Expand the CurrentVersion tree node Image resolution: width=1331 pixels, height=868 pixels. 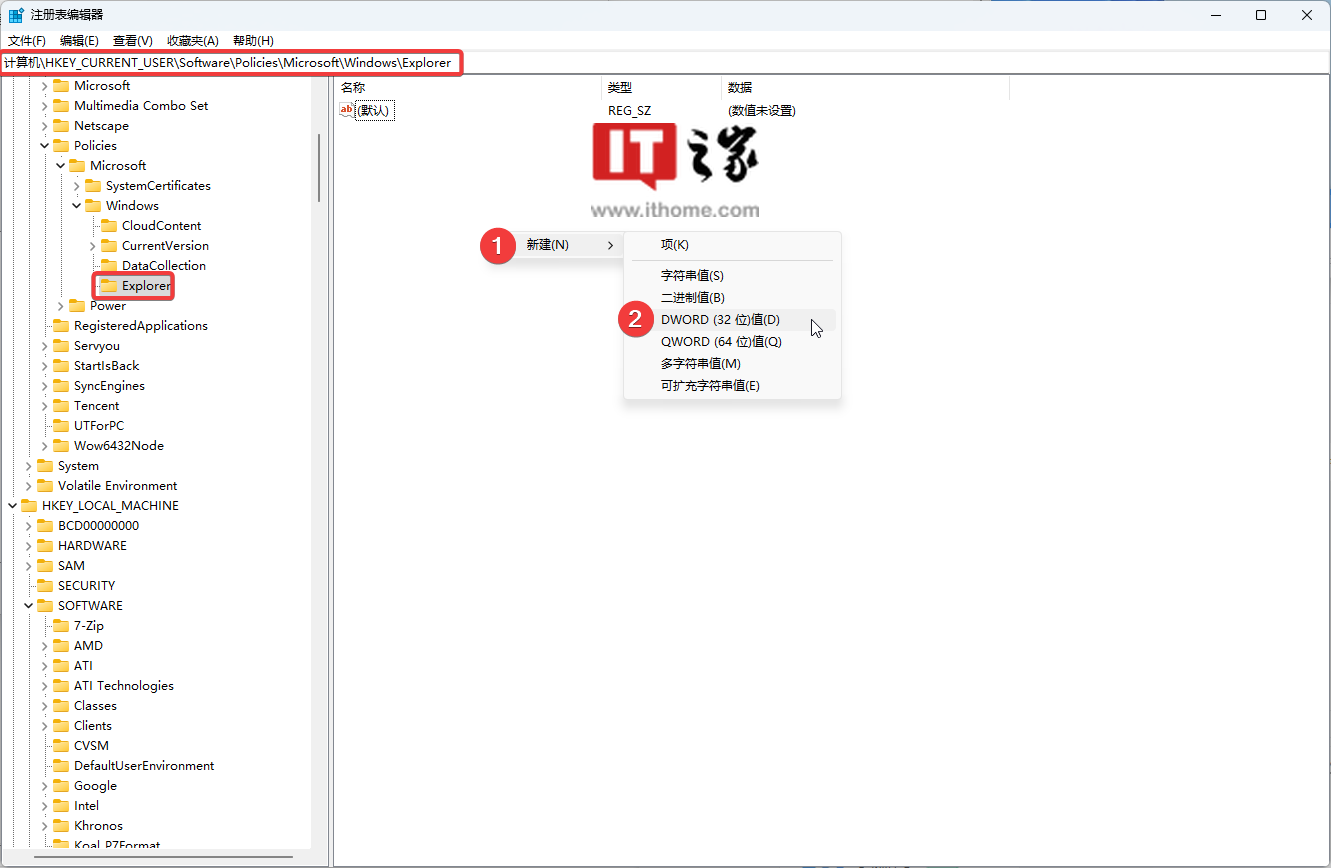[x=92, y=246]
